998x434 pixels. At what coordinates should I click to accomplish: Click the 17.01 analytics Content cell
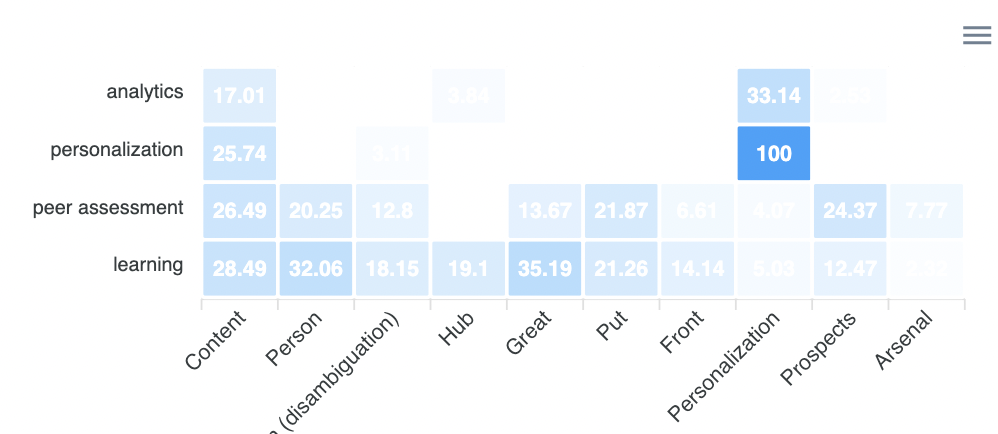pyautogui.click(x=239, y=96)
